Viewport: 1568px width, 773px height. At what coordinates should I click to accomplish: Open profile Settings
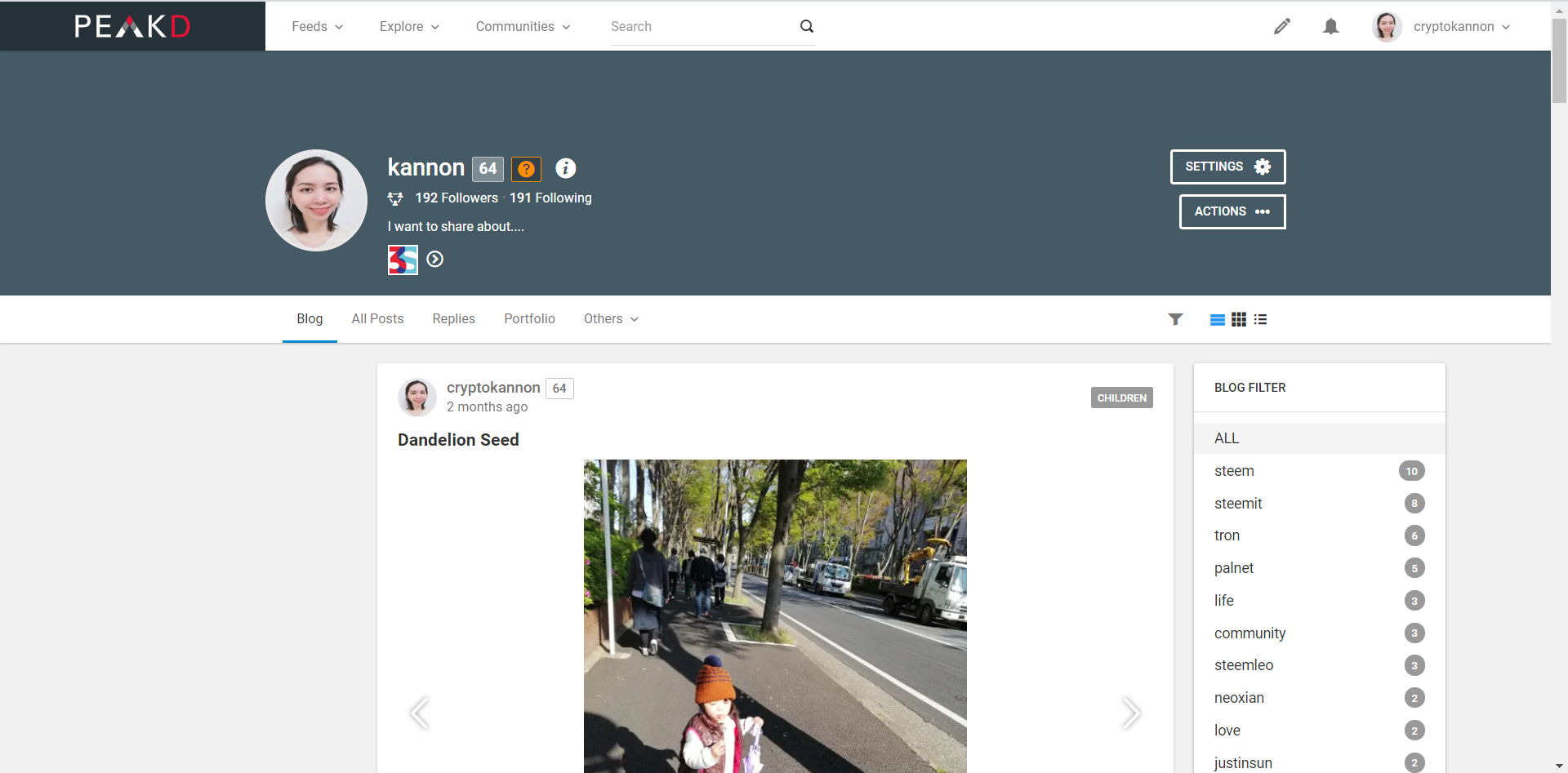point(1228,167)
